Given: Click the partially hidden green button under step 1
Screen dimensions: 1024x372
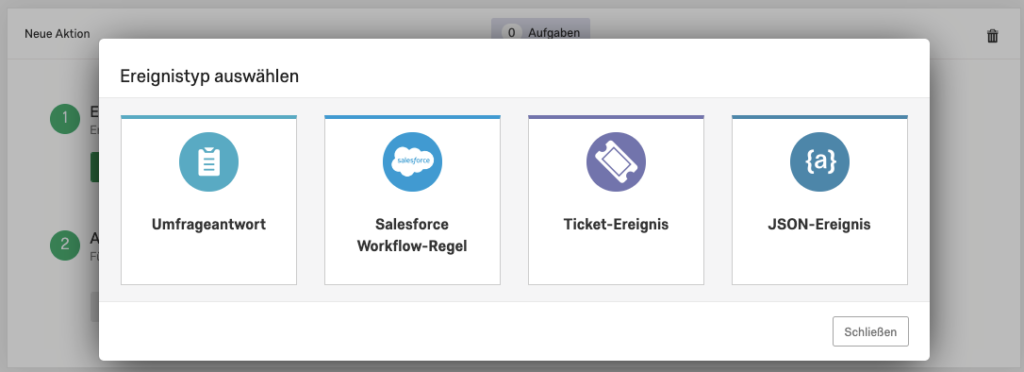Looking at the screenshot, I should (95, 167).
